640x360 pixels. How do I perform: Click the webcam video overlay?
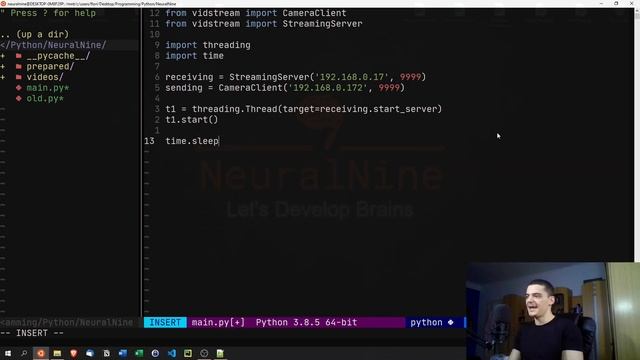tap(553, 311)
